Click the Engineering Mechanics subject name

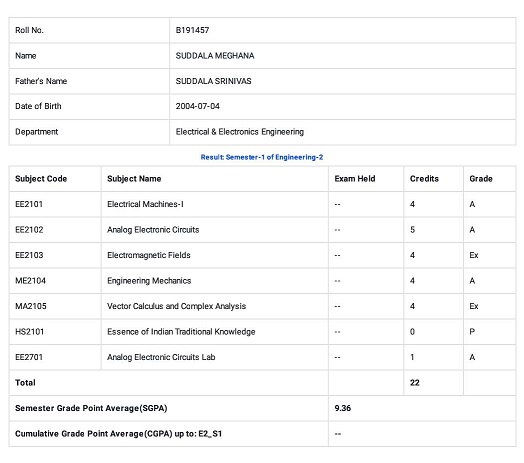point(149,281)
